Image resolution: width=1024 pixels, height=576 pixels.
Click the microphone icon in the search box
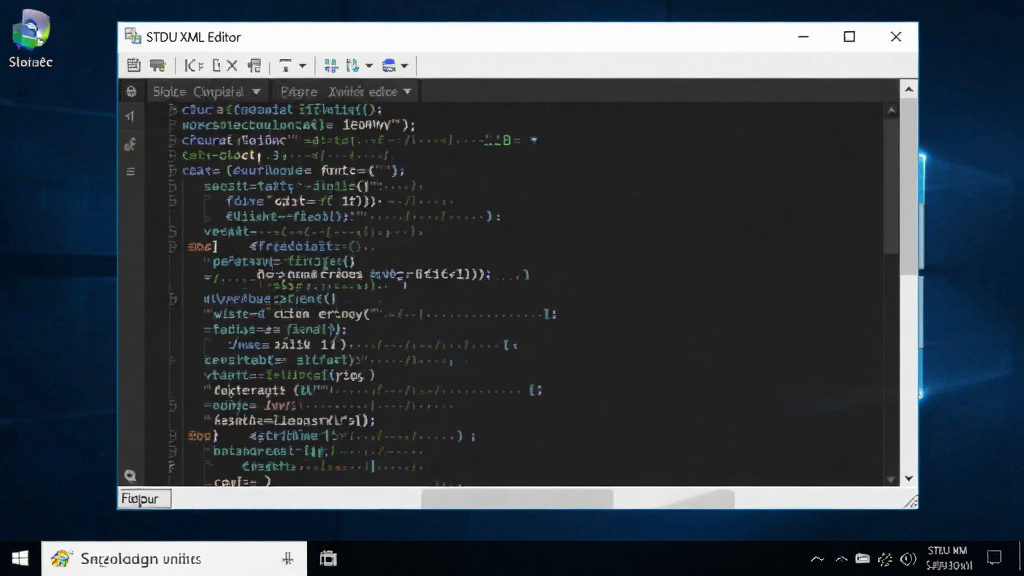click(287, 558)
